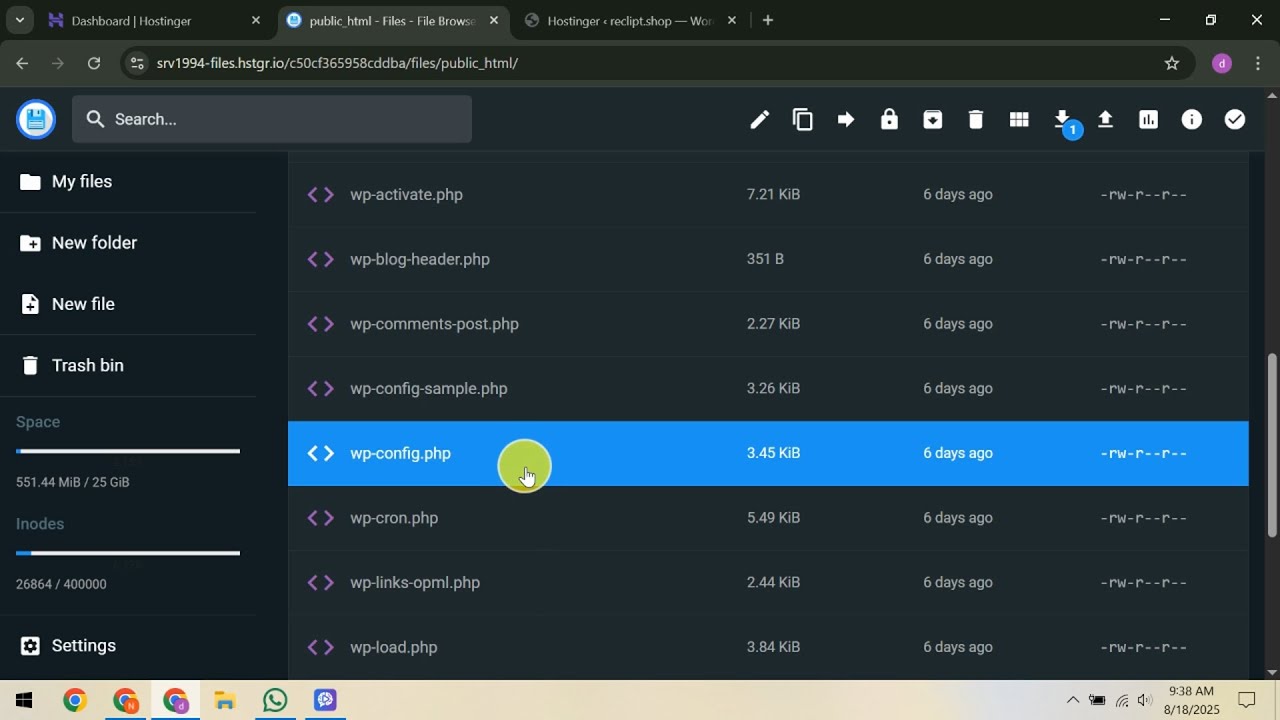Click the highlighted wp-config.php file
The height and width of the screenshot is (720, 1280).
coord(768,453)
